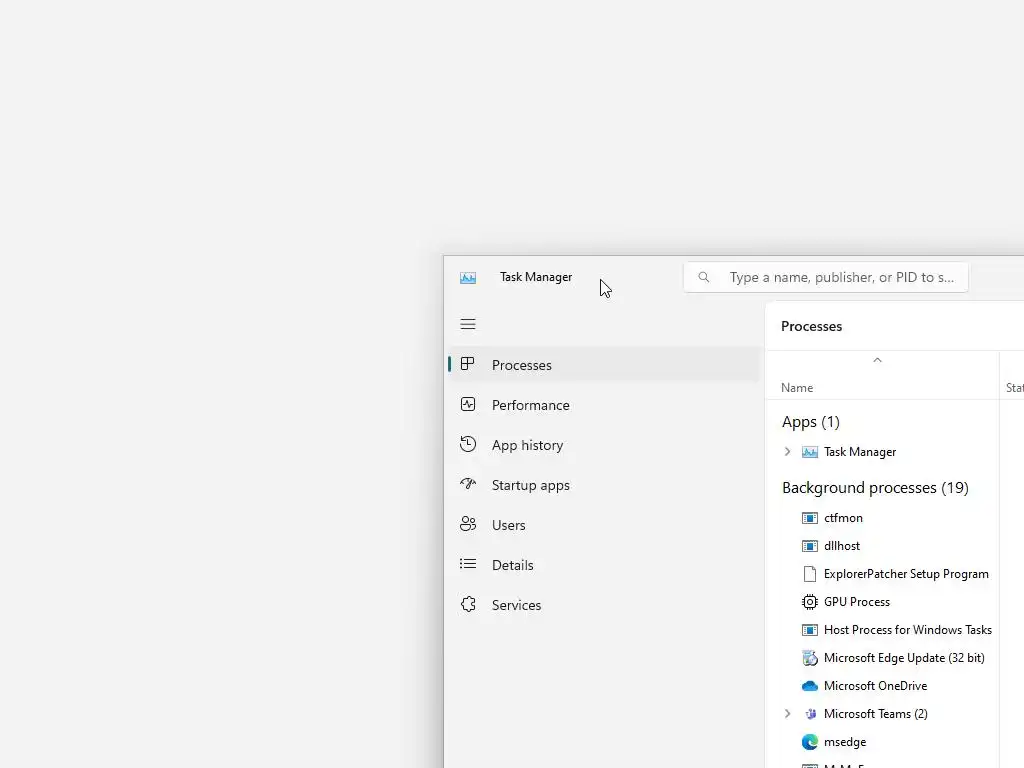Open the Startup apps page
This screenshot has height=768, width=1024.
coord(603,485)
